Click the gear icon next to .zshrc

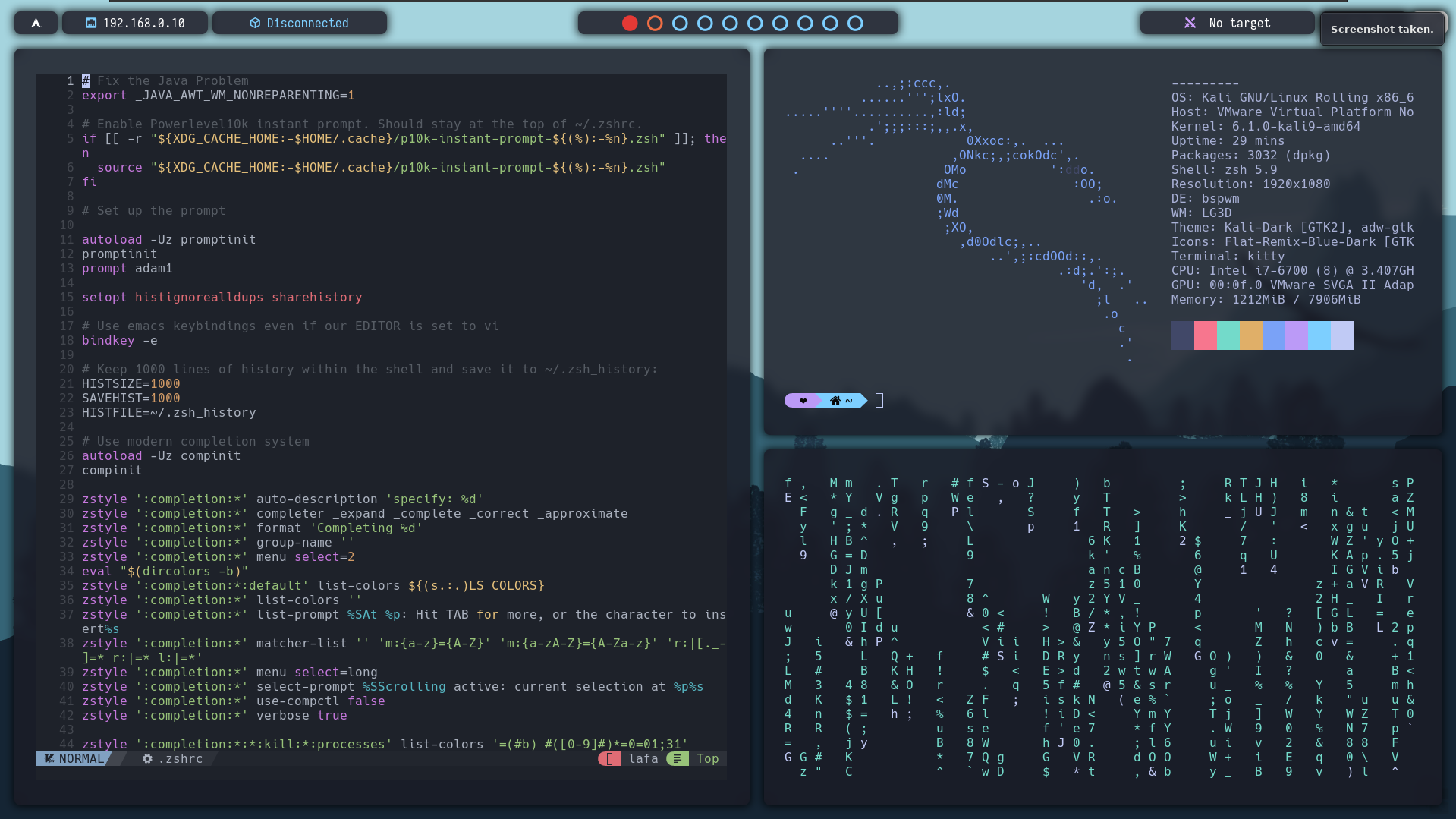tap(147, 758)
